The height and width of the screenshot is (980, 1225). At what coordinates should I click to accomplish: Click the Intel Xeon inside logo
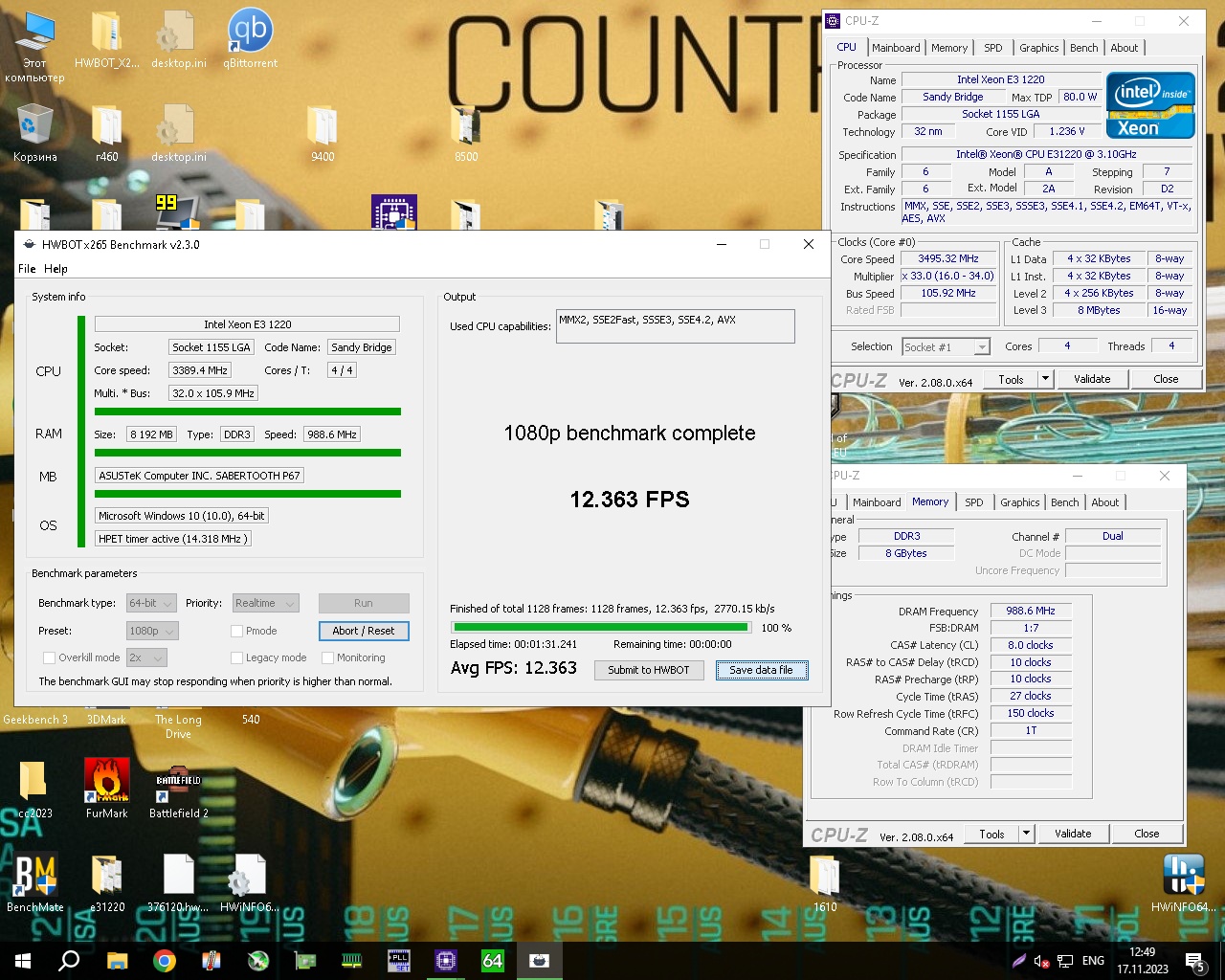click(1150, 105)
